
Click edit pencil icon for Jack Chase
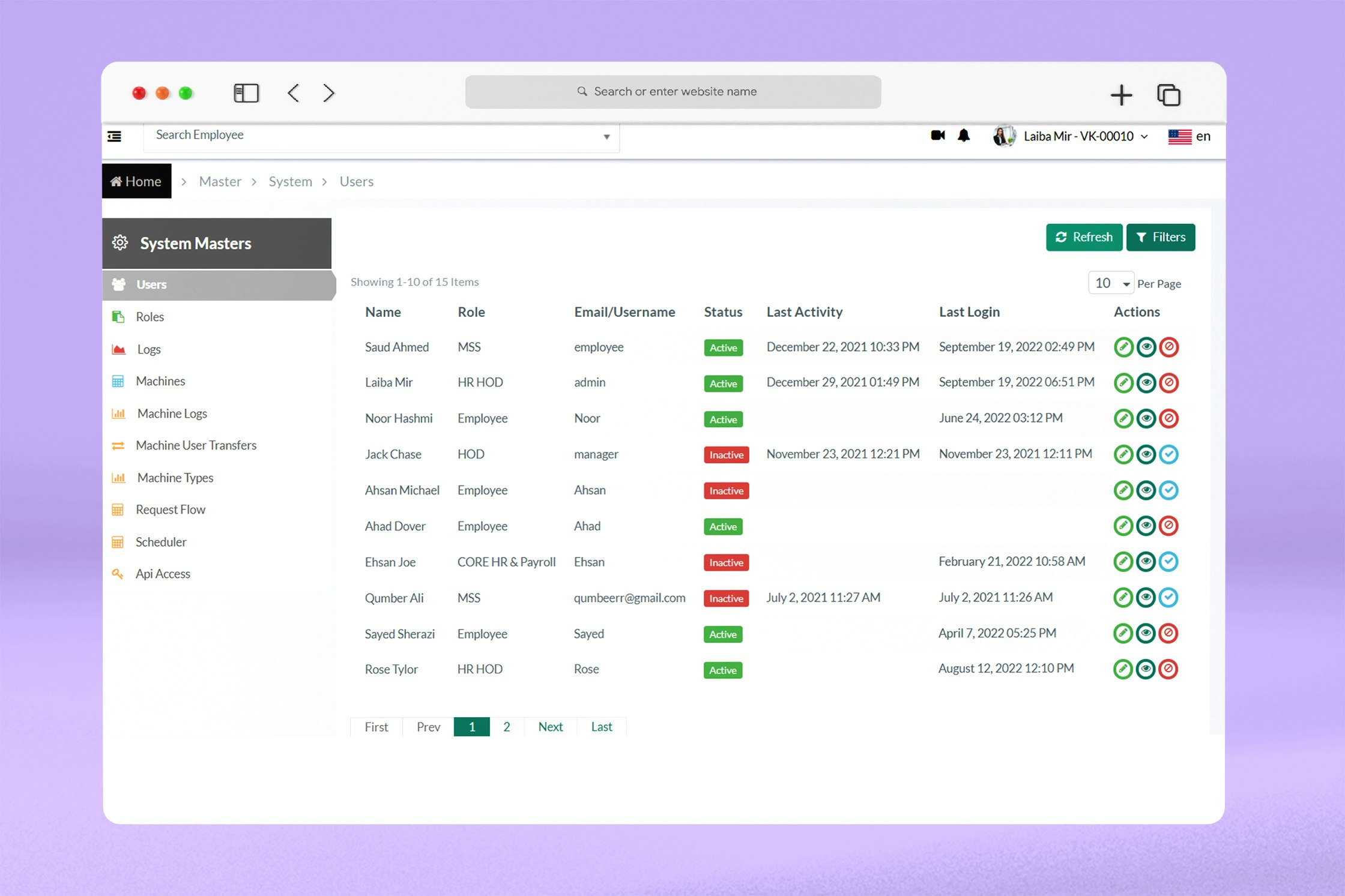tap(1123, 454)
